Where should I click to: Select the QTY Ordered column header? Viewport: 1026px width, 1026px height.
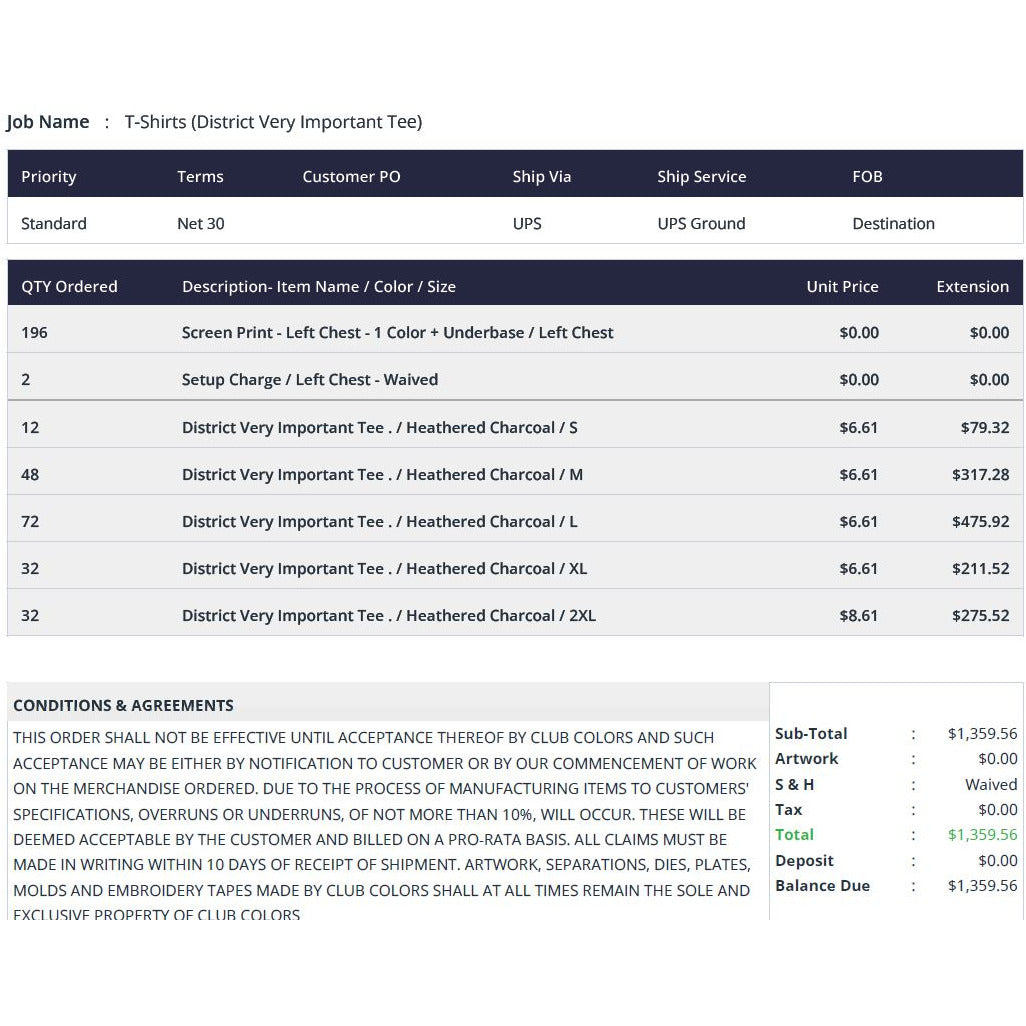tap(69, 287)
